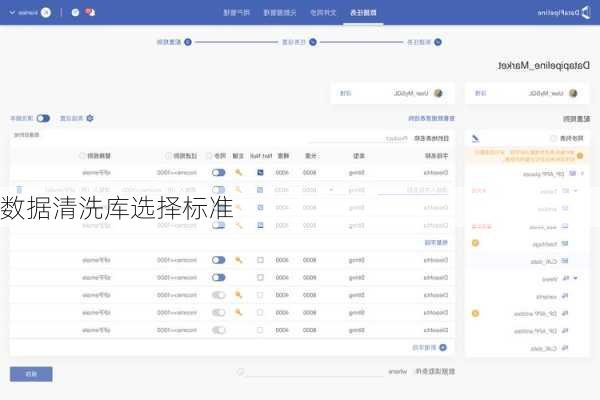Click the blue plus icon to add a field
Screen dimensions: 600x400
[x=443, y=348]
